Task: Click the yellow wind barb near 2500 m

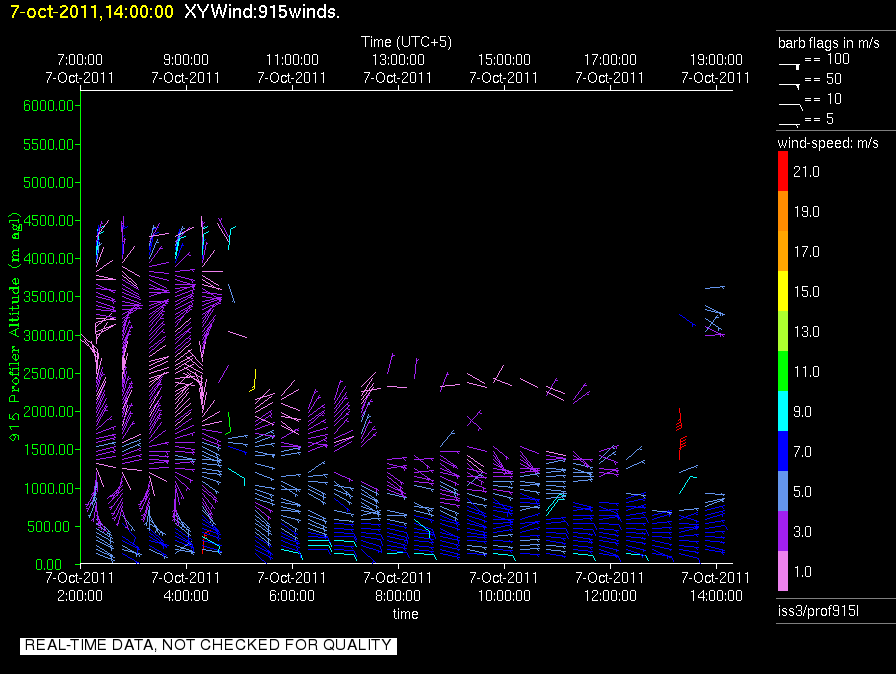Action: coord(253,380)
